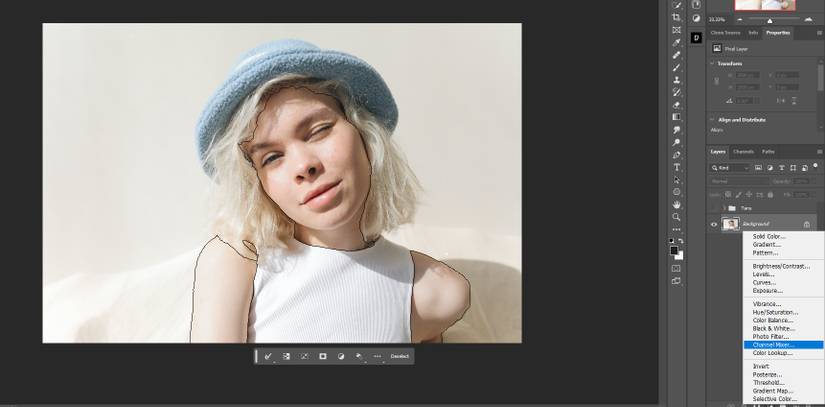This screenshot has height=407, width=825.
Task: Set the background color swatch
Action: pos(680,256)
